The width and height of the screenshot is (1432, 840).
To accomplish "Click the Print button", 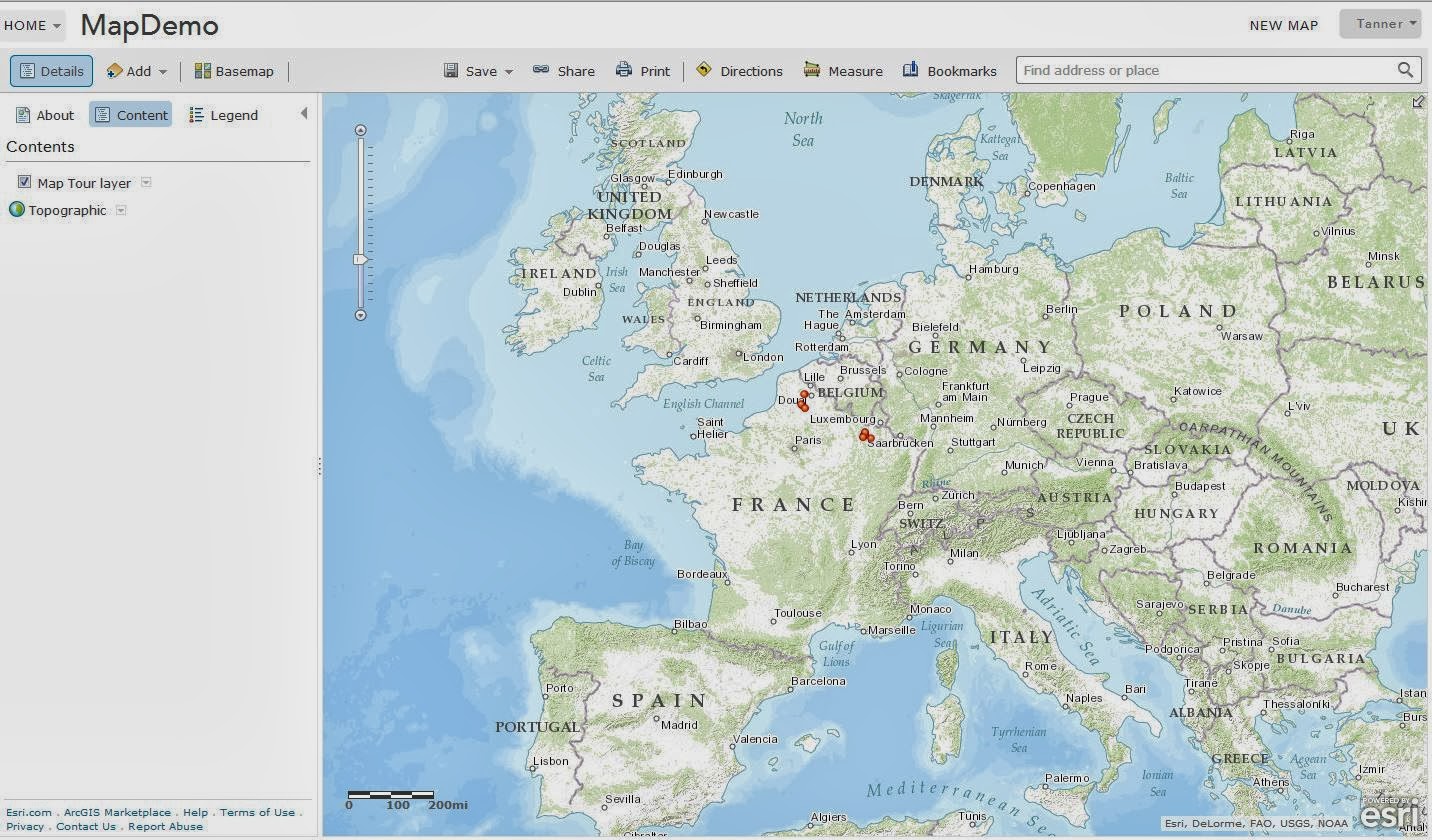I will pyautogui.click(x=643, y=71).
